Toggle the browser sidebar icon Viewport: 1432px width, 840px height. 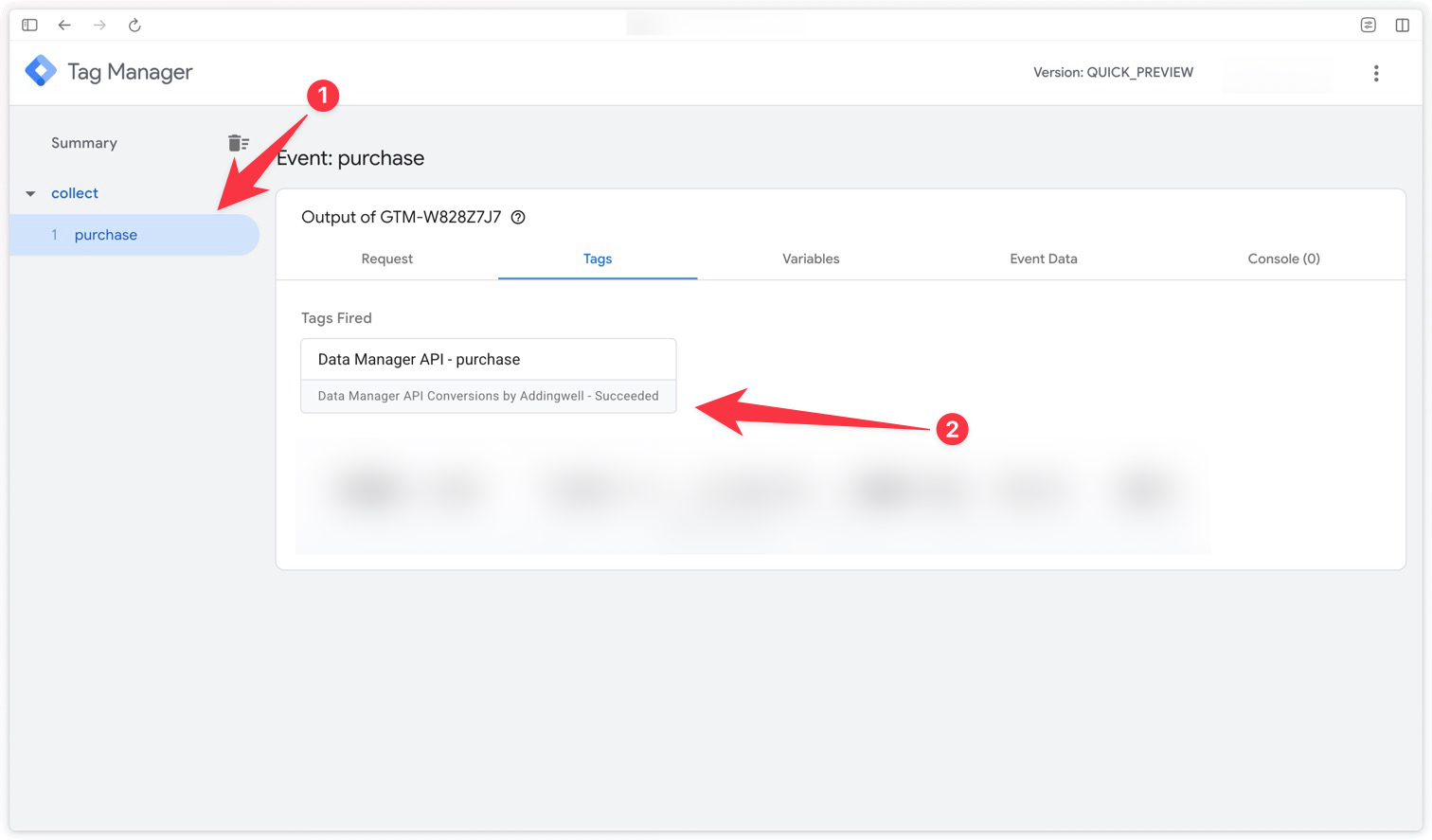coord(29,26)
